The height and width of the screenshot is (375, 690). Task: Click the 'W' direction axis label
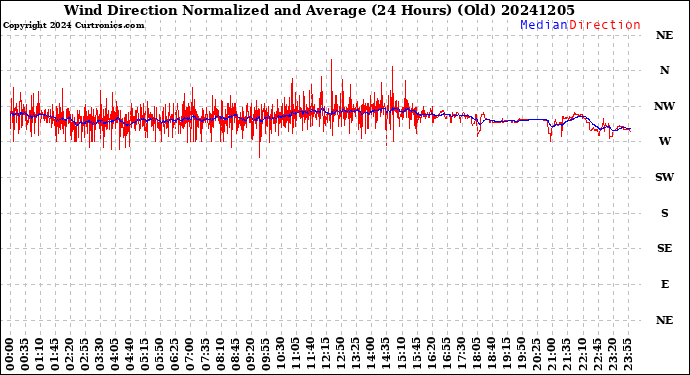point(664,141)
